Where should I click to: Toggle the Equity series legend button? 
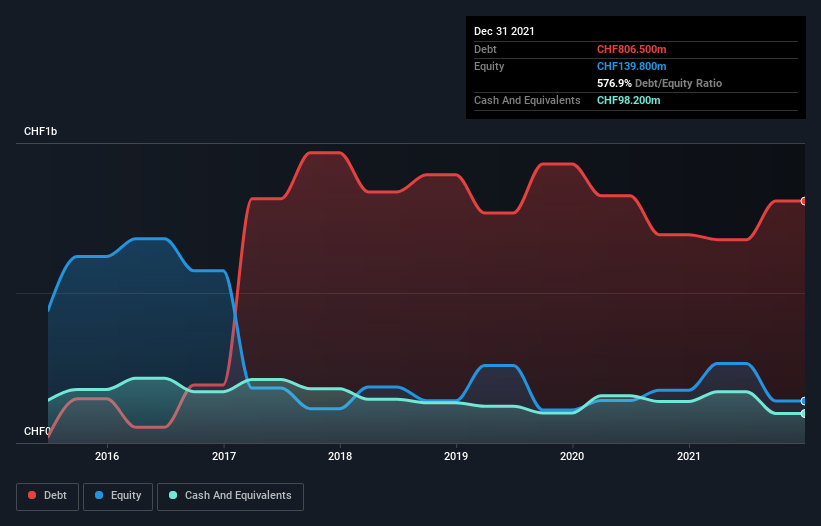pos(118,496)
